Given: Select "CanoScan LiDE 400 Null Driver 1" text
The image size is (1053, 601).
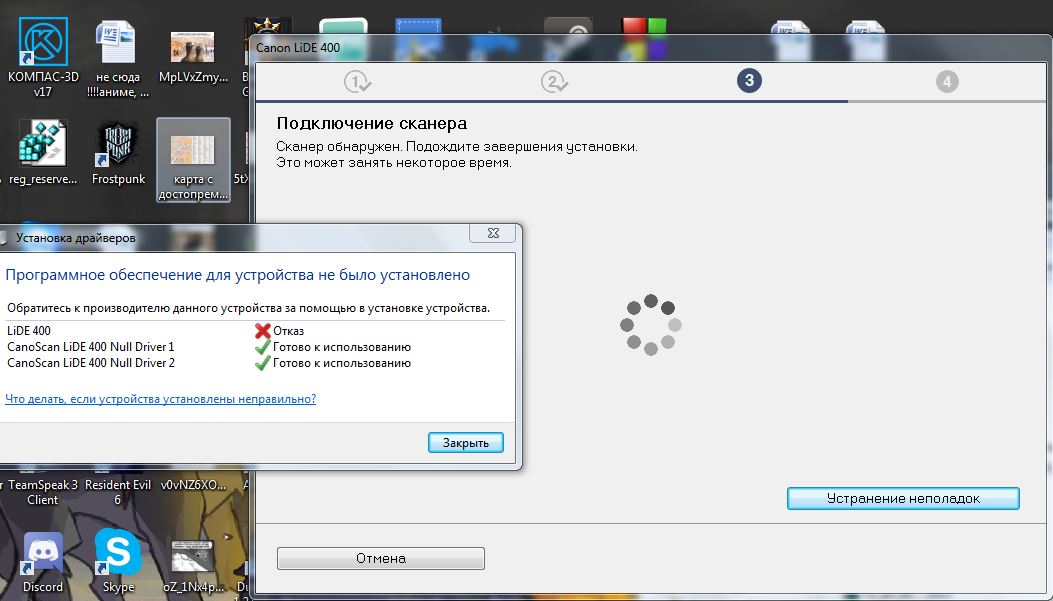Looking at the screenshot, I should click(x=91, y=346).
